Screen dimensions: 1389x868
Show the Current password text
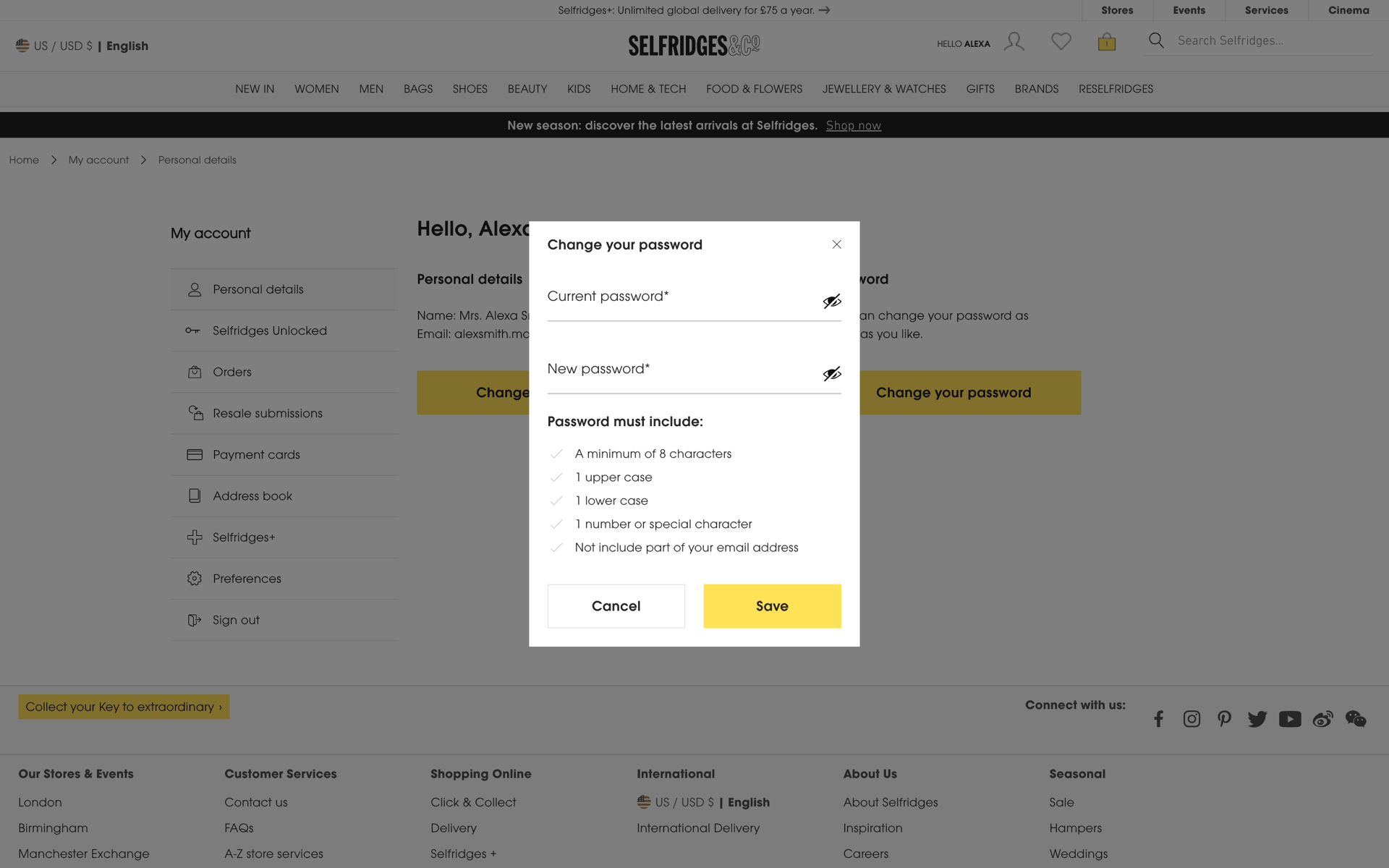[832, 301]
